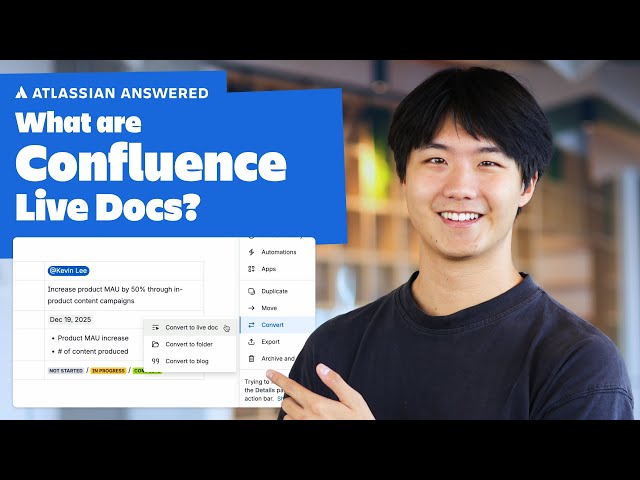
Task: Click the Atlassian logo triangle
Action: click(21, 93)
